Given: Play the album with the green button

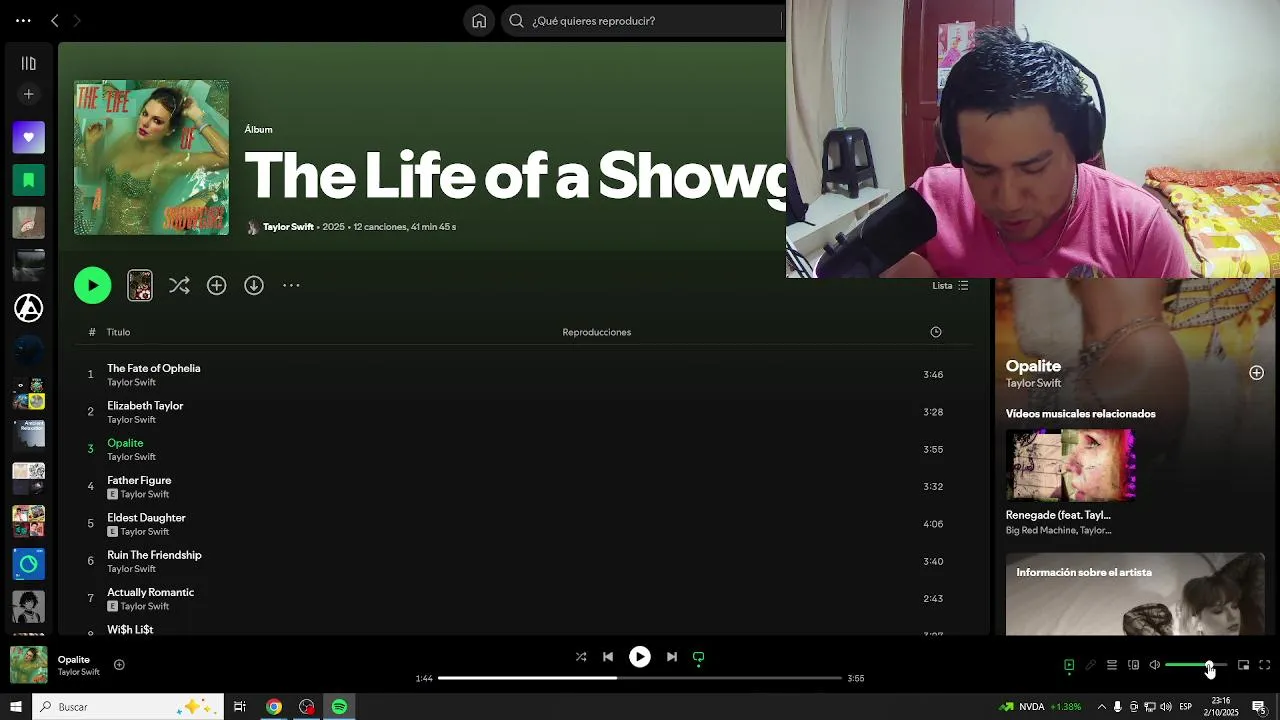Looking at the screenshot, I should click(93, 285).
